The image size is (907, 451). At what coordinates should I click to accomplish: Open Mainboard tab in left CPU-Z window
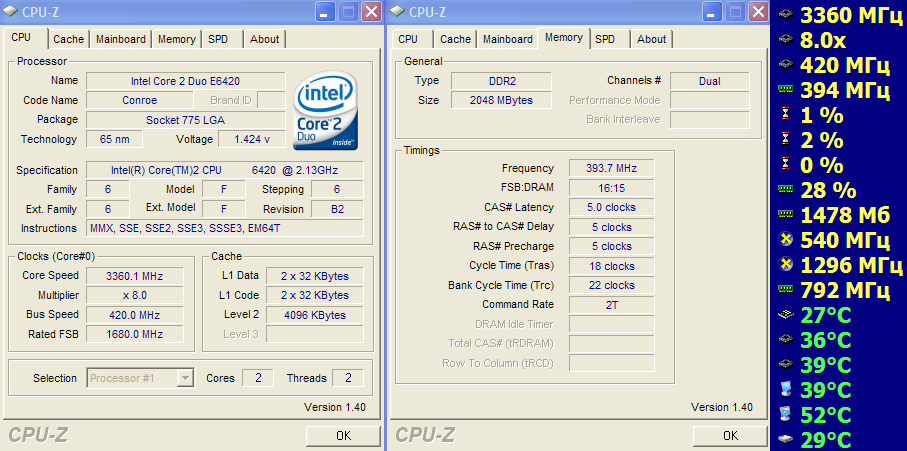coord(120,39)
